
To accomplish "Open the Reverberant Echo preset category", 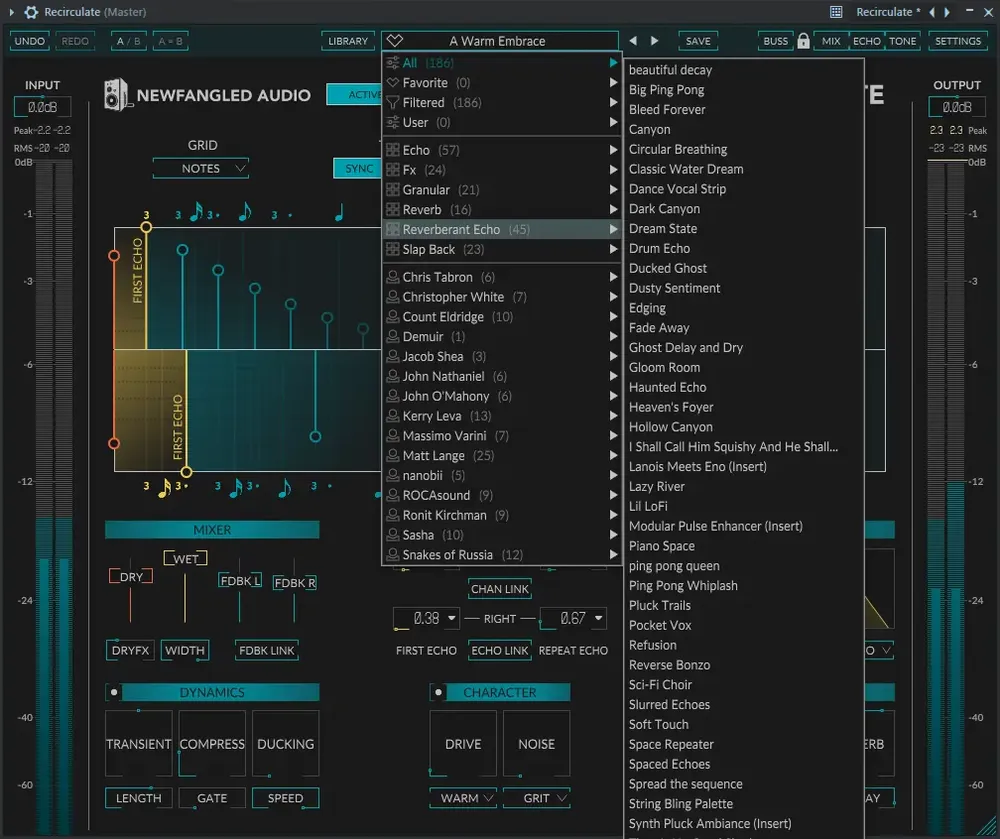I will 501,230.
